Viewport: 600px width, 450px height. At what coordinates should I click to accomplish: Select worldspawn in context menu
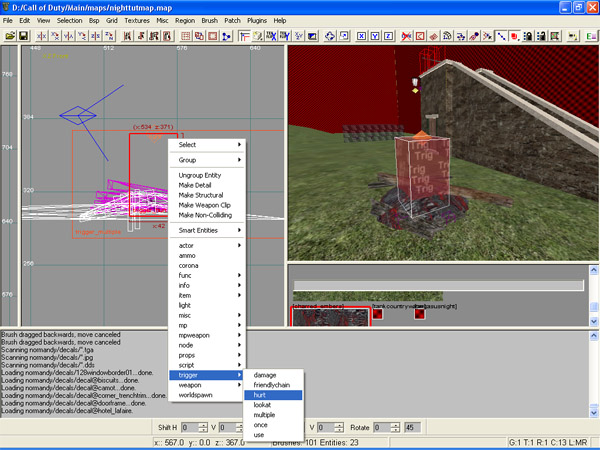pyautogui.click(x=207, y=395)
